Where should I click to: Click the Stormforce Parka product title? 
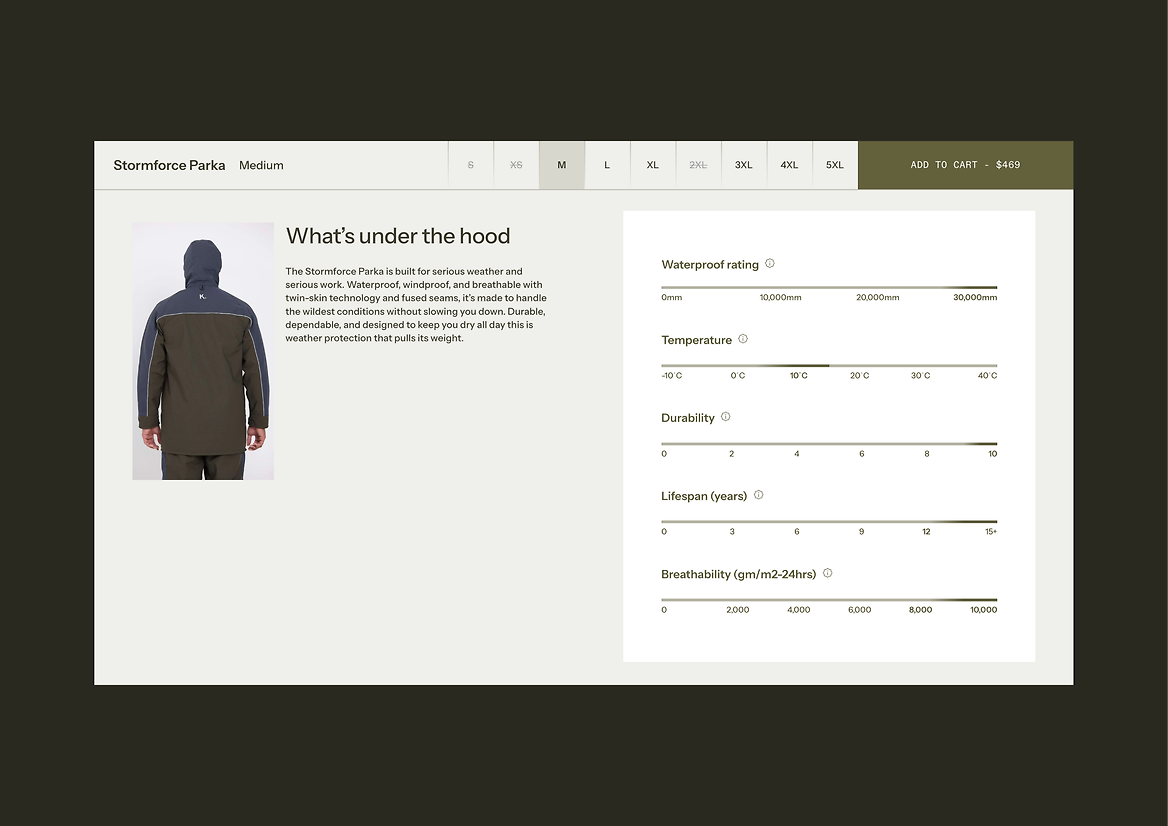tap(169, 165)
